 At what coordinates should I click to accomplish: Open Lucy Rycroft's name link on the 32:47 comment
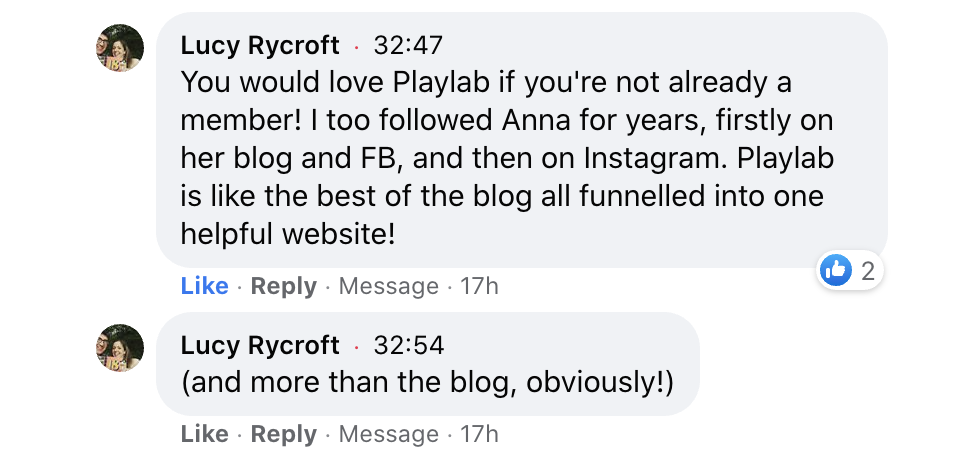pos(260,45)
